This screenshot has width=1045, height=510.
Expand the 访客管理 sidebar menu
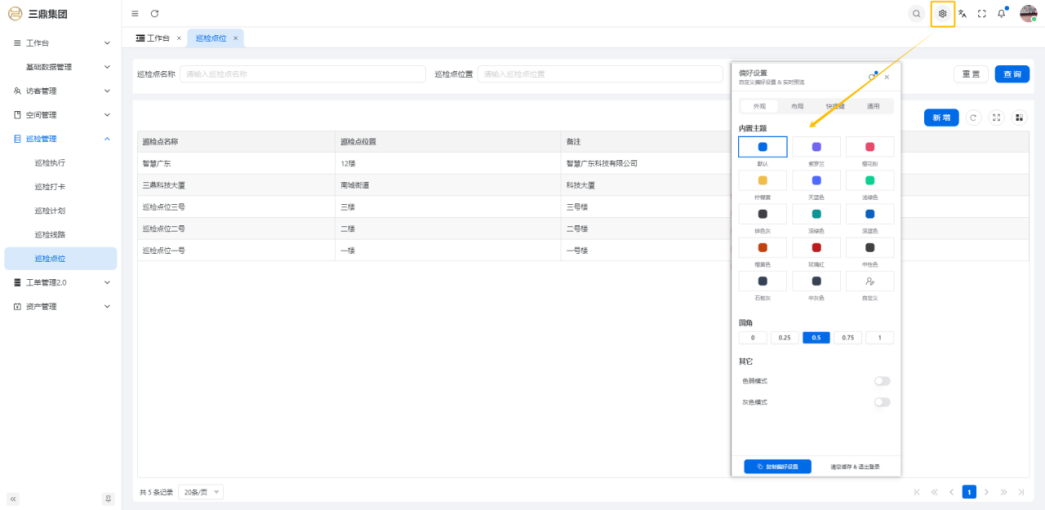[x=60, y=91]
